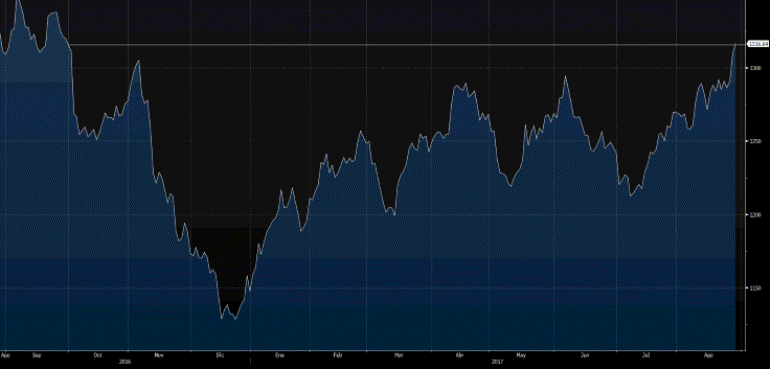Click the 1250 y-axis tick label
This screenshot has width=770, height=369.
[755, 142]
